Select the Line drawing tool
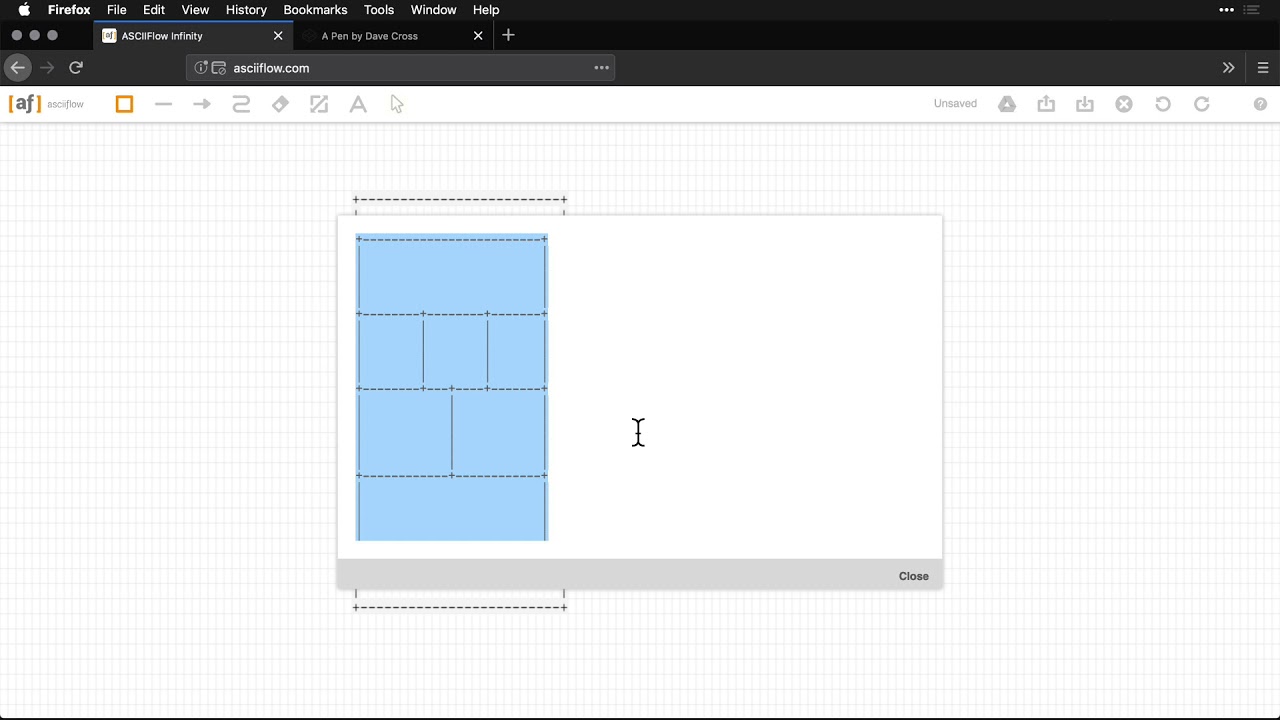This screenshot has width=1280, height=720. click(x=163, y=104)
